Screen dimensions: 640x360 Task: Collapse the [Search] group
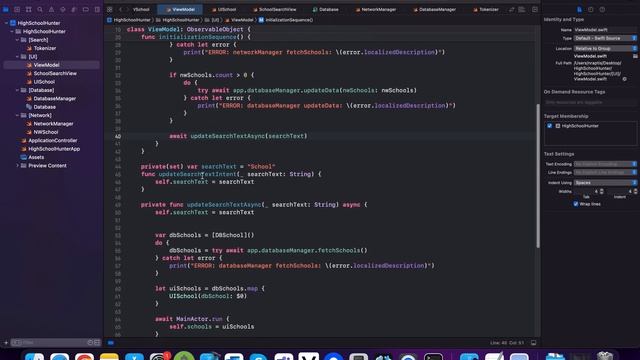(x=17, y=40)
